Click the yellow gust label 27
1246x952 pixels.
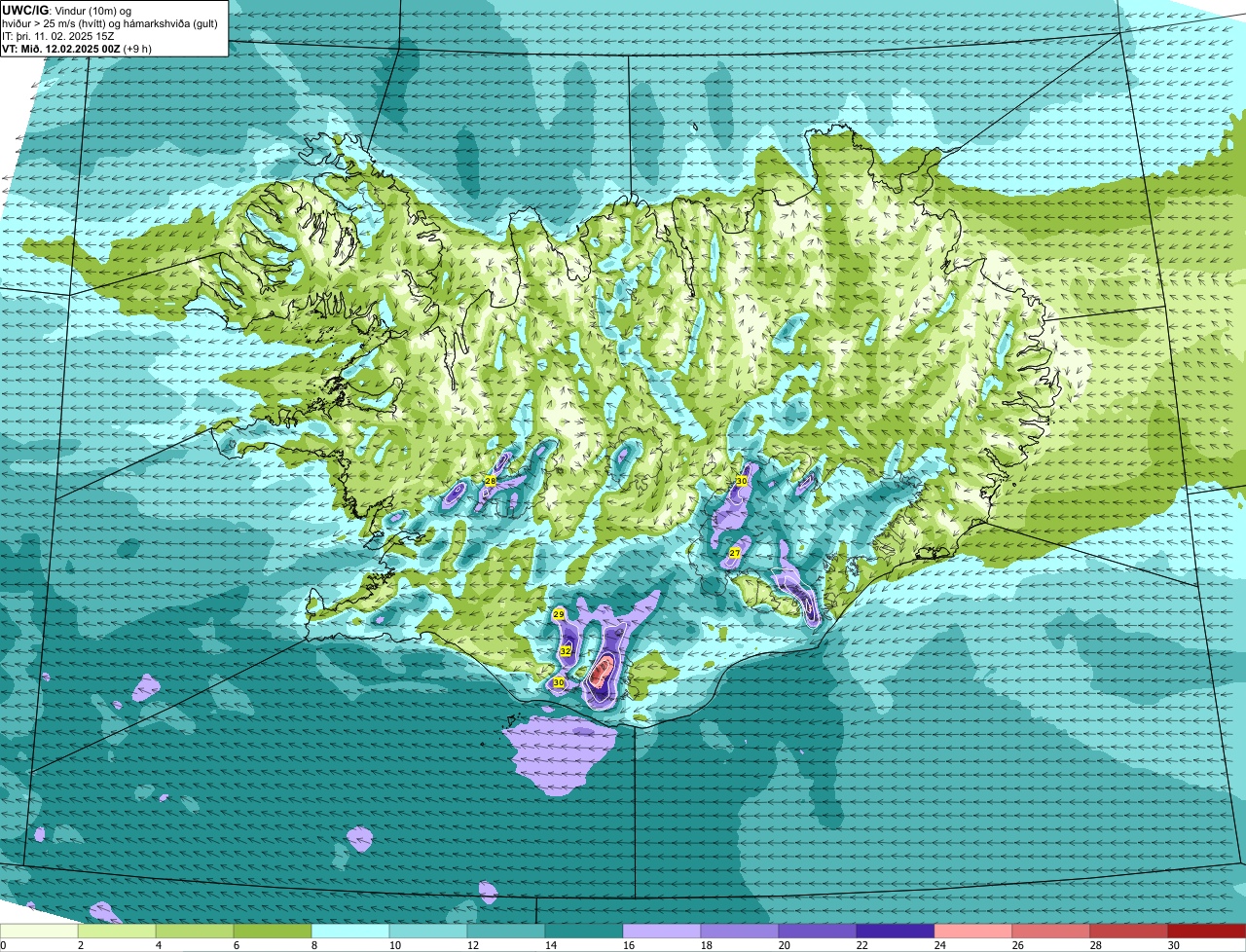pyautogui.click(x=735, y=553)
